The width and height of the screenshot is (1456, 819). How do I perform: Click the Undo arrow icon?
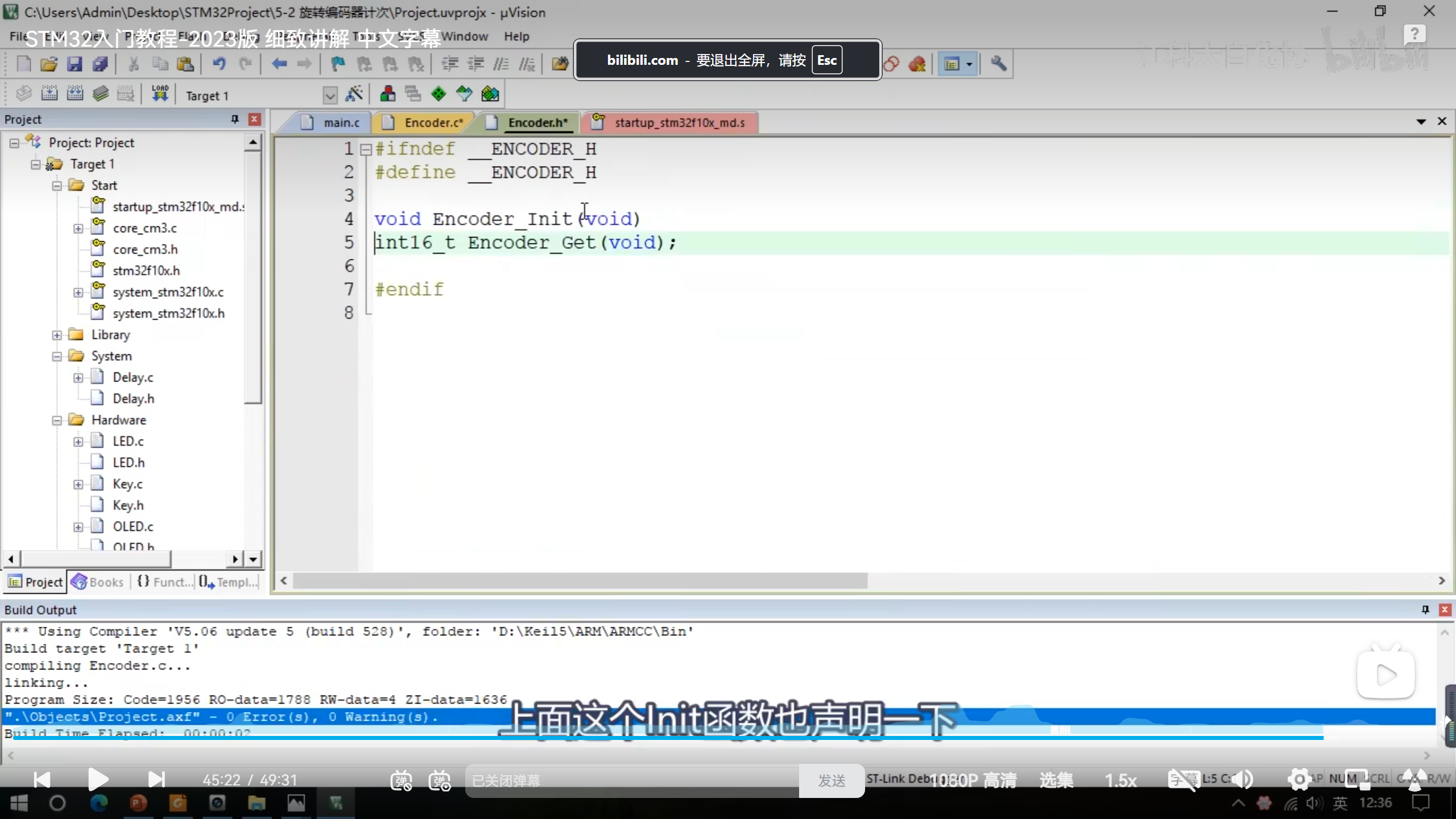click(219, 64)
